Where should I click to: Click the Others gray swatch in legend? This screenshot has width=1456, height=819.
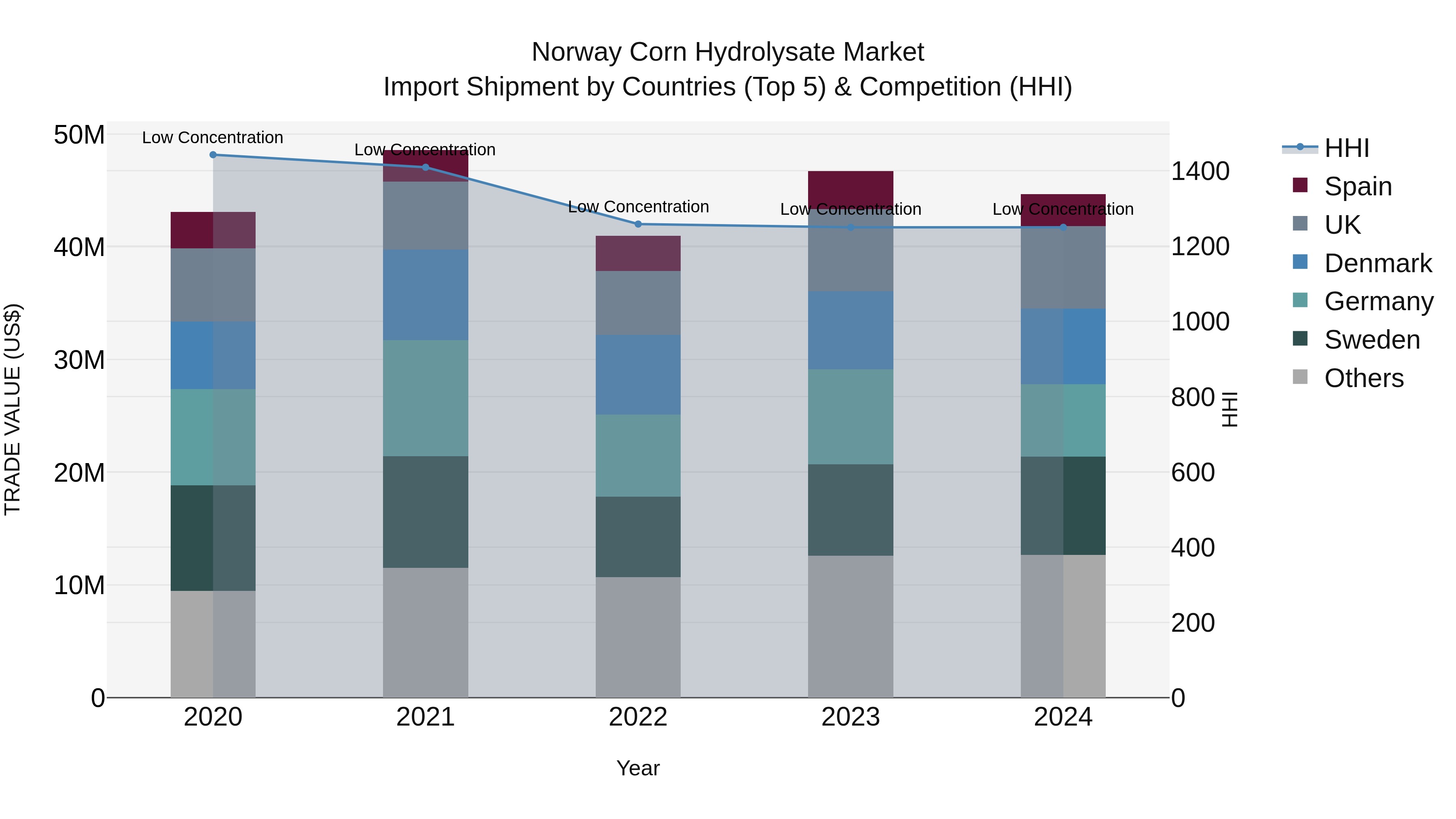pyautogui.click(x=1300, y=377)
